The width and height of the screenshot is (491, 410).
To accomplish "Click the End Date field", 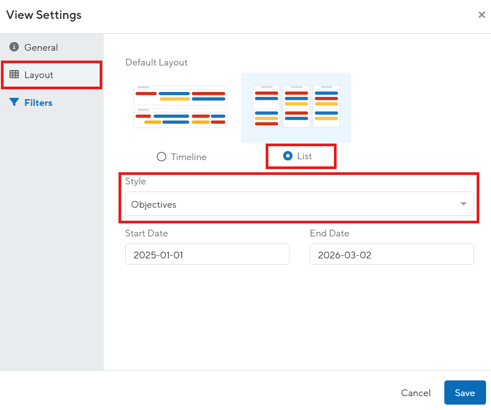I will click(x=391, y=255).
